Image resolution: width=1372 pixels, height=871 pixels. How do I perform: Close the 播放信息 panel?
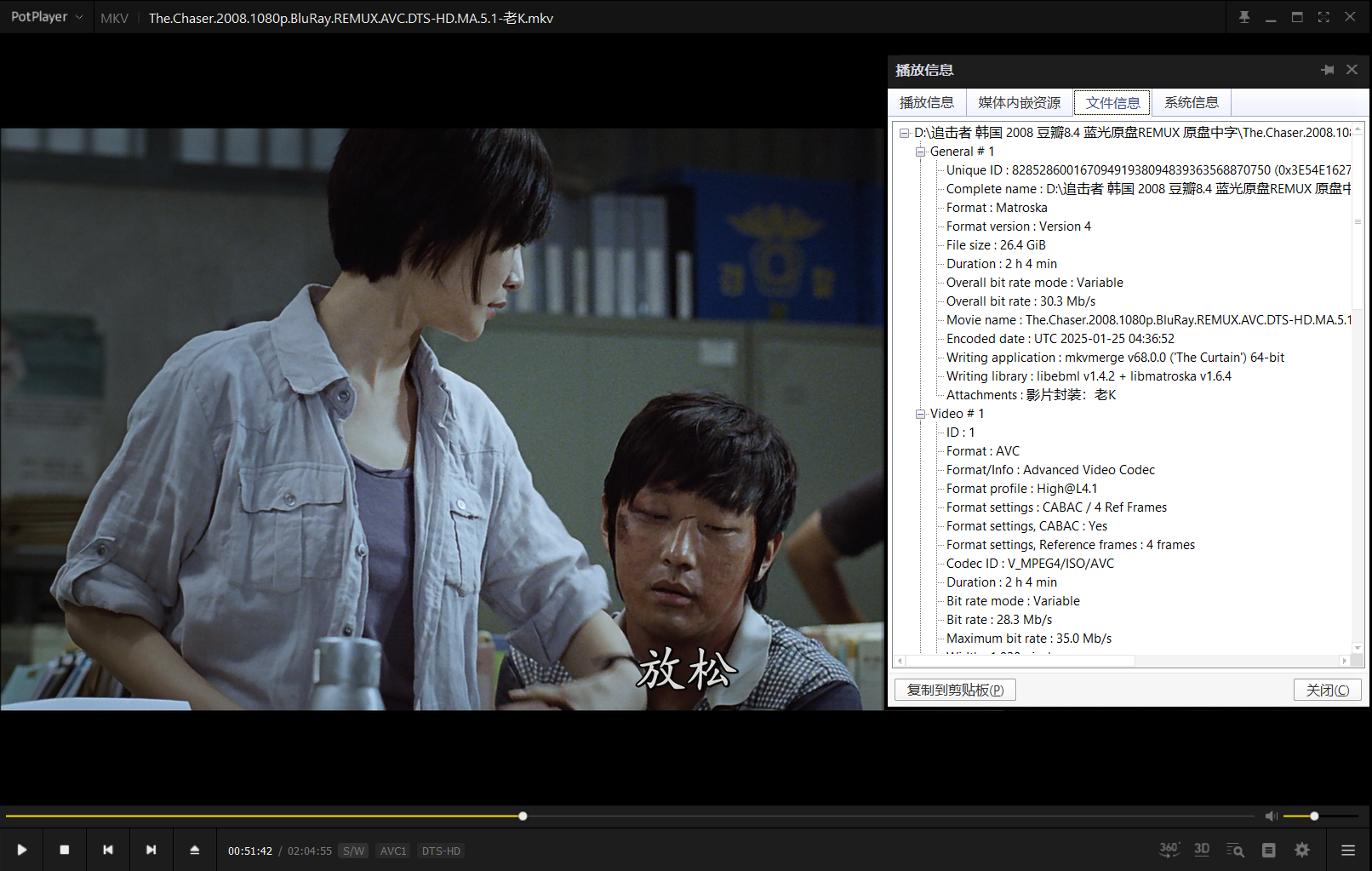coord(1352,70)
